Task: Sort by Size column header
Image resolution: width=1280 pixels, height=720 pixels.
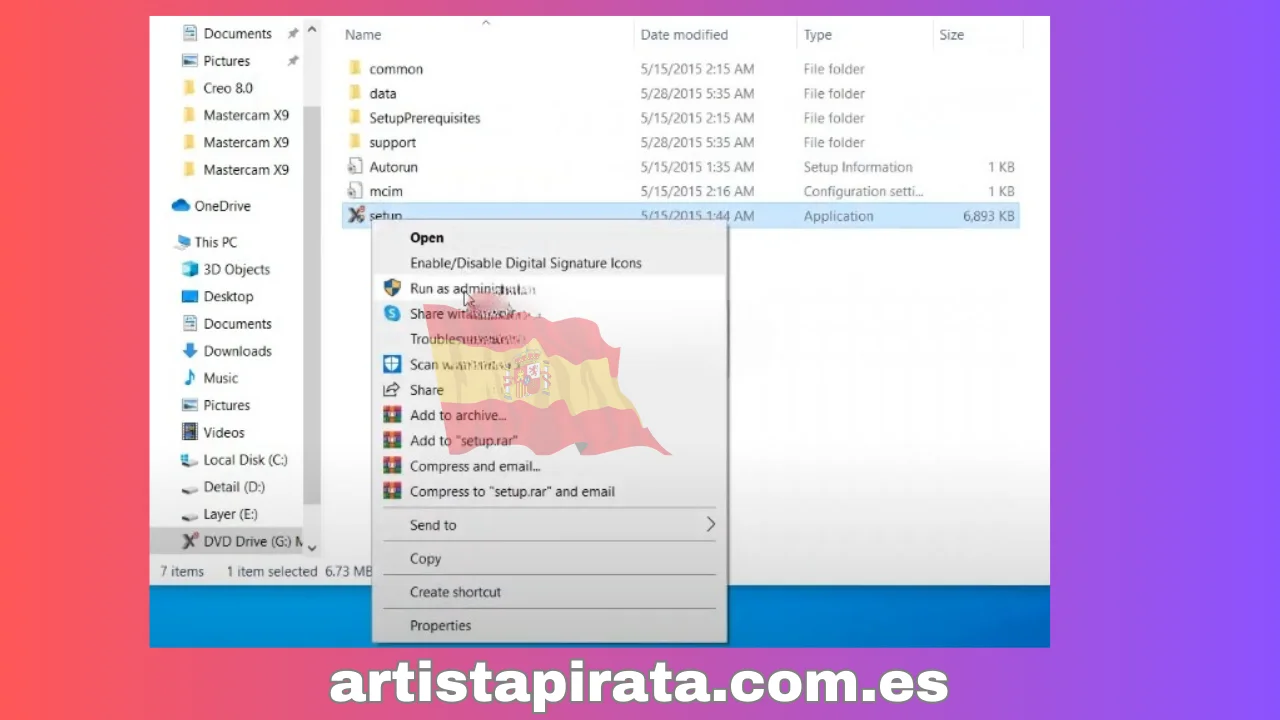Action: pyautogui.click(x=952, y=34)
